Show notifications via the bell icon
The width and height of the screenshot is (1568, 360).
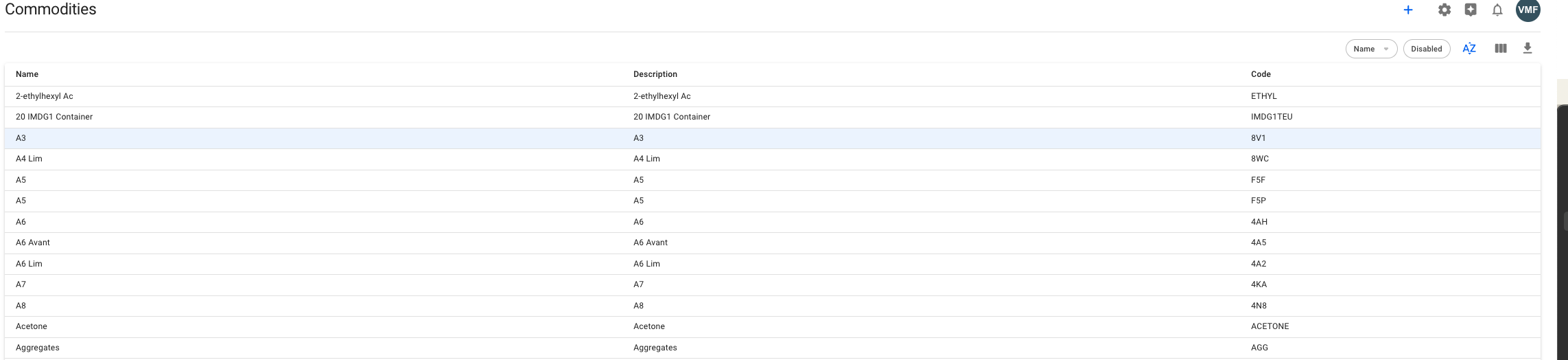[1497, 10]
